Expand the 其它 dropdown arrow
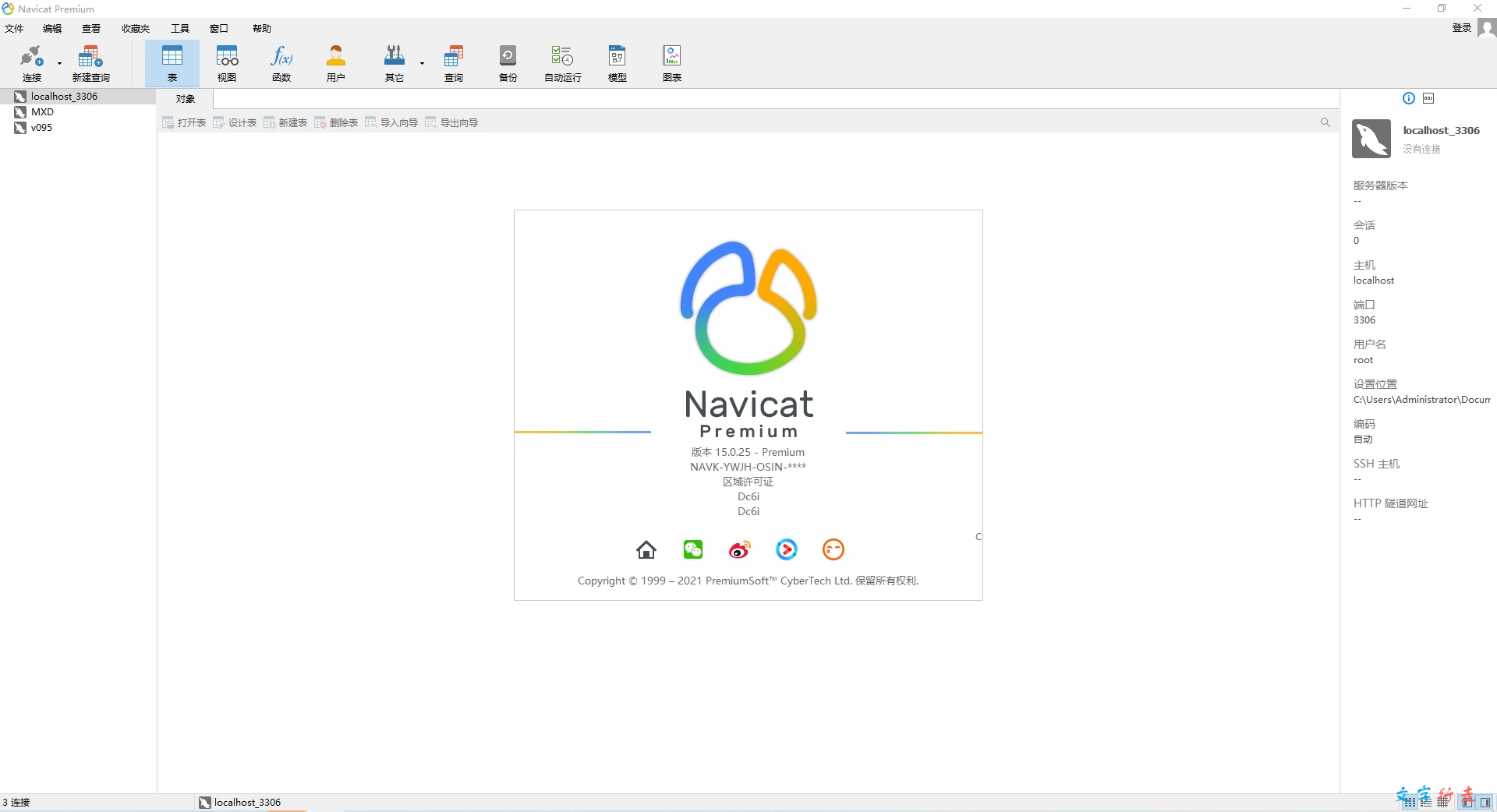Image resolution: width=1497 pixels, height=812 pixels. pos(422,64)
